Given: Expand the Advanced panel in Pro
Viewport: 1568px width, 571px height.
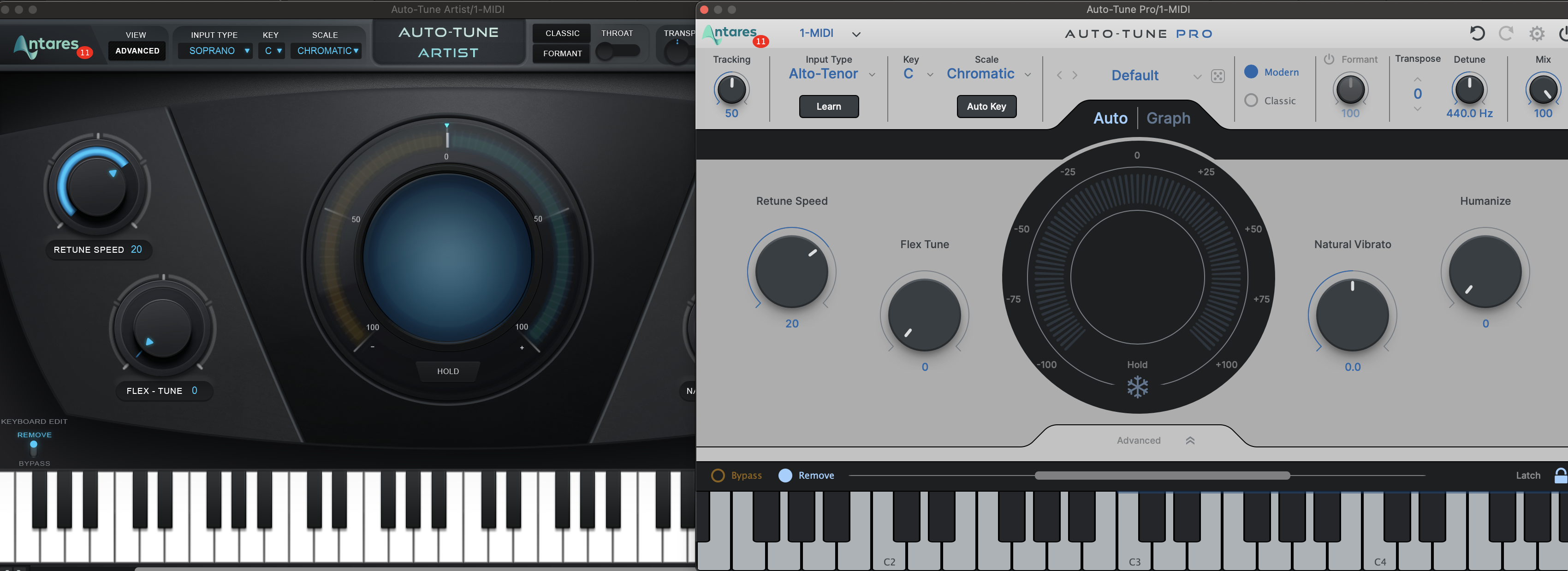Looking at the screenshot, I should [x=1155, y=440].
